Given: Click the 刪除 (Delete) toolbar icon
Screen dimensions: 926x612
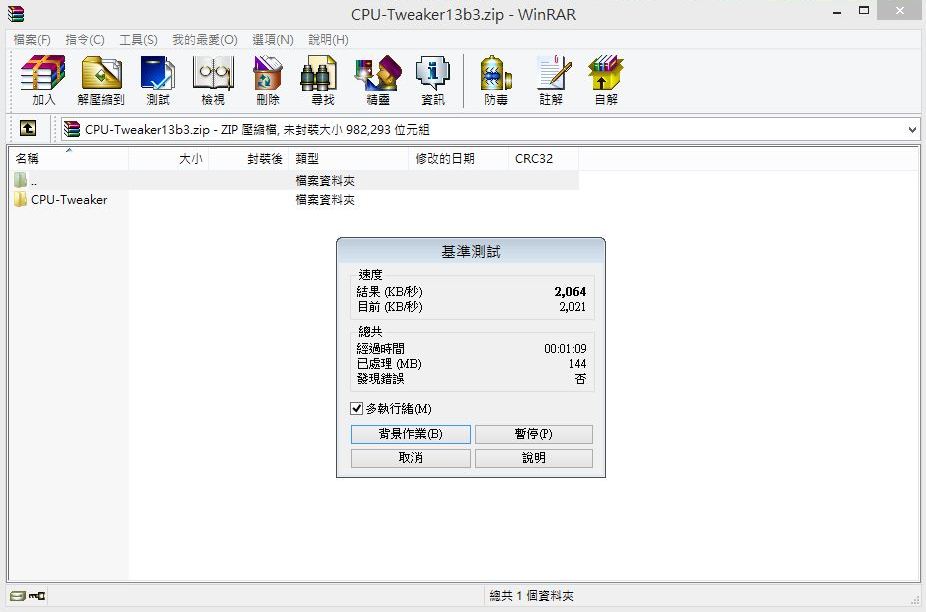Looking at the screenshot, I should [268, 80].
